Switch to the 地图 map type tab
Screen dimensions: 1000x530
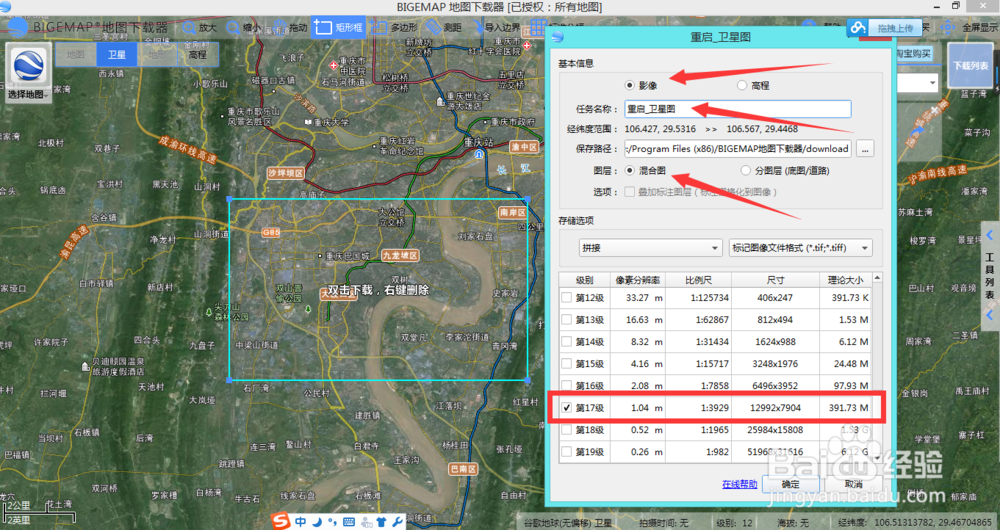(x=76, y=55)
